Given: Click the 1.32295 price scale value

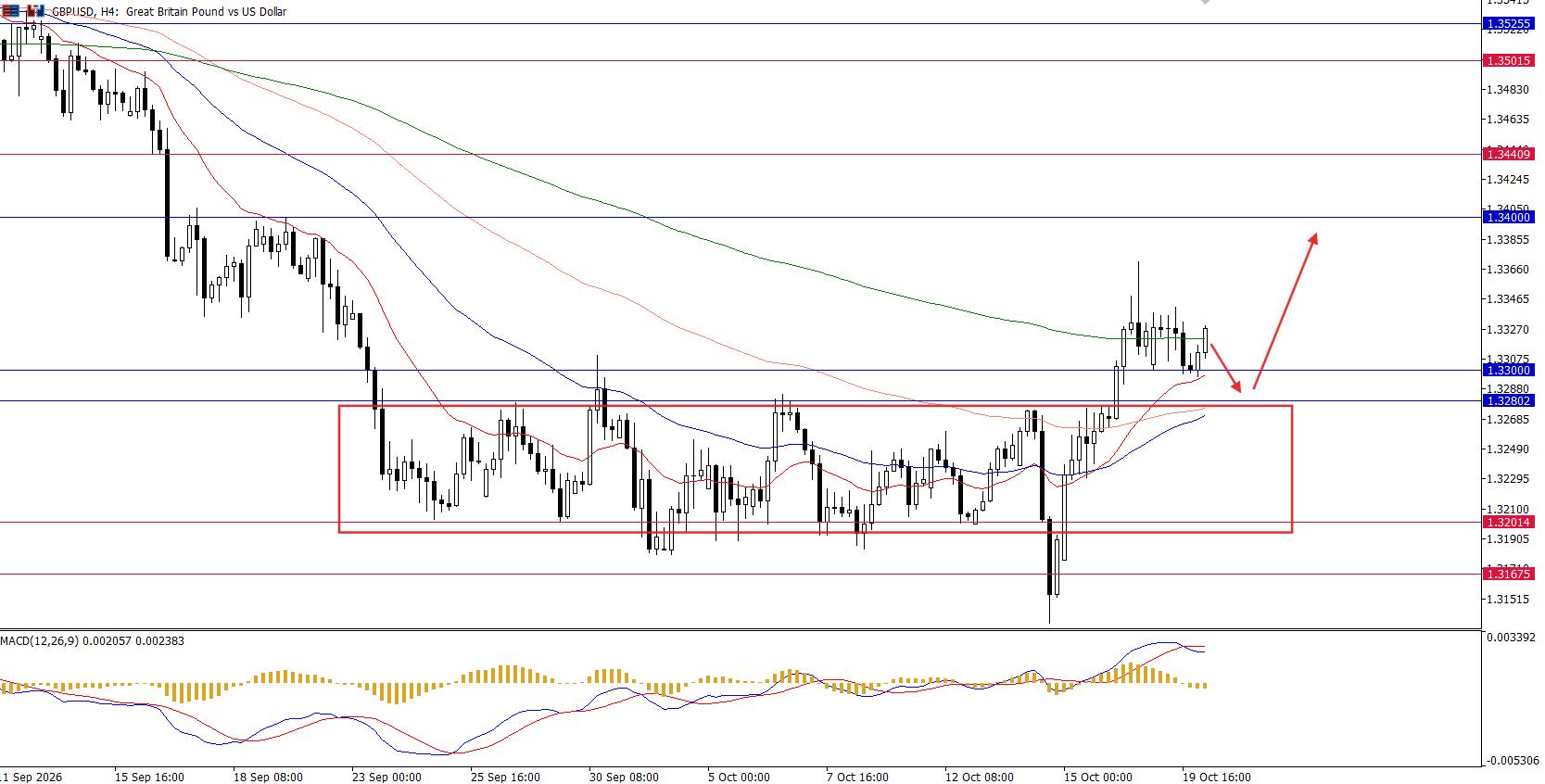Looking at the screenshot, I should (1507, 479).
